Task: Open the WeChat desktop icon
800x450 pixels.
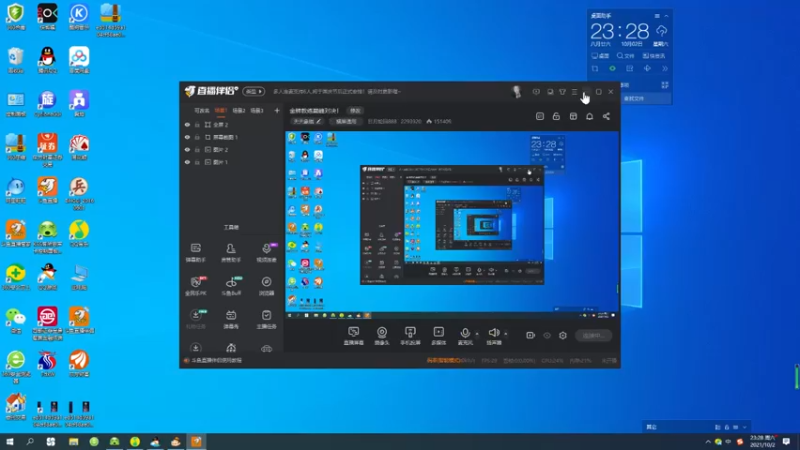Action: [16, 320]
